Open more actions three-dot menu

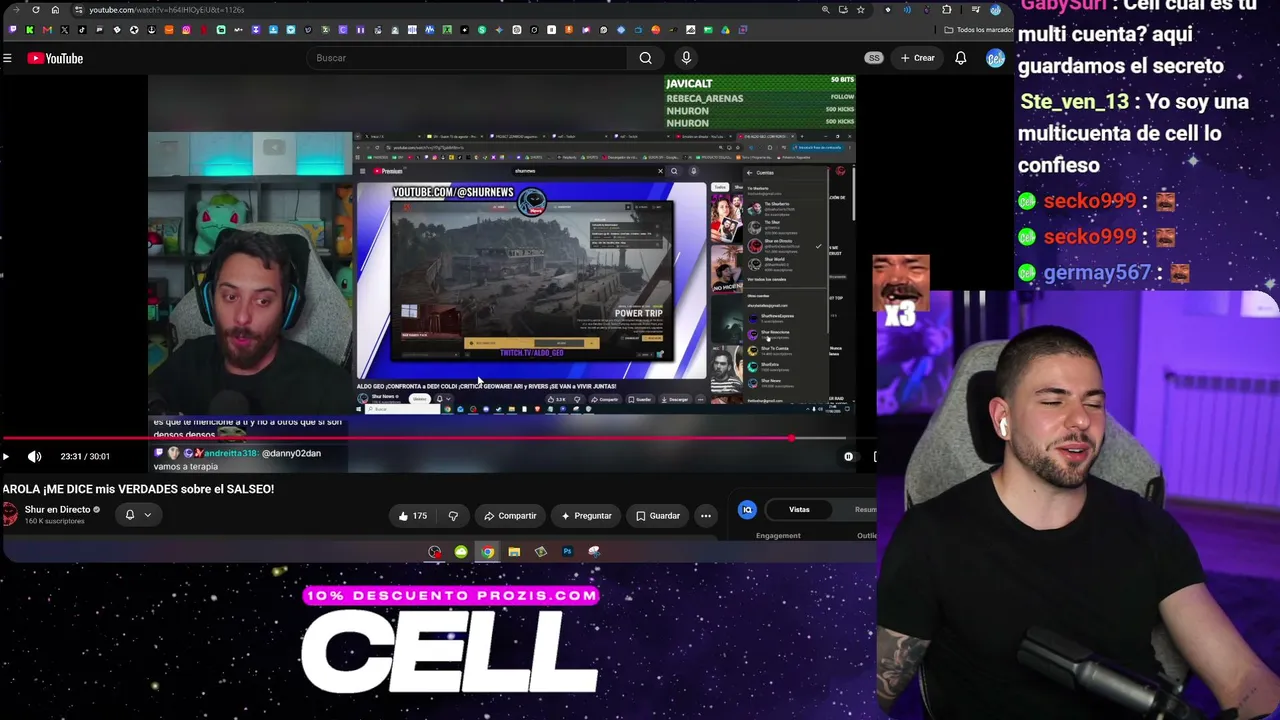pos(706,516)
